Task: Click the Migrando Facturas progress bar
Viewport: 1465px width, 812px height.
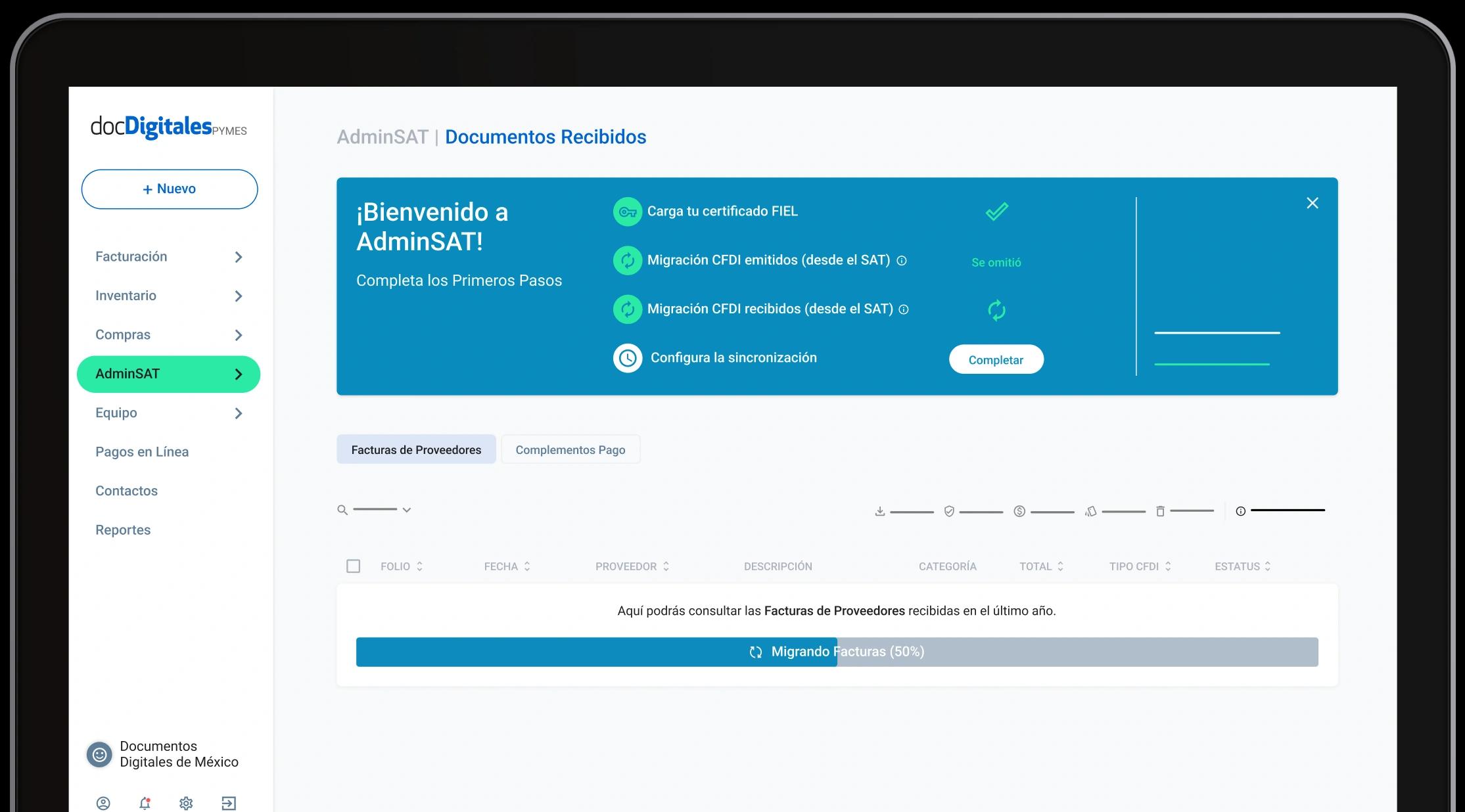Action: click(837, 652)
